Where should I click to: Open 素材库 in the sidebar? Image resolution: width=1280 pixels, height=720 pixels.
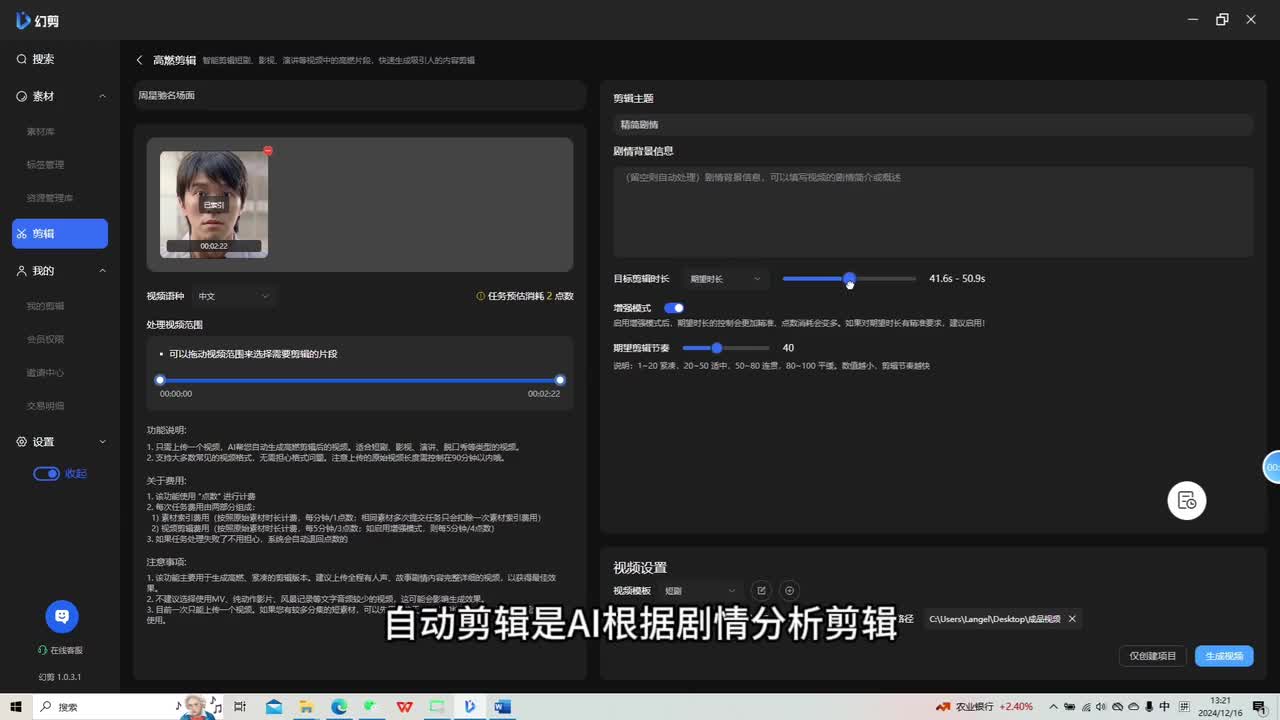click(41, 132)
